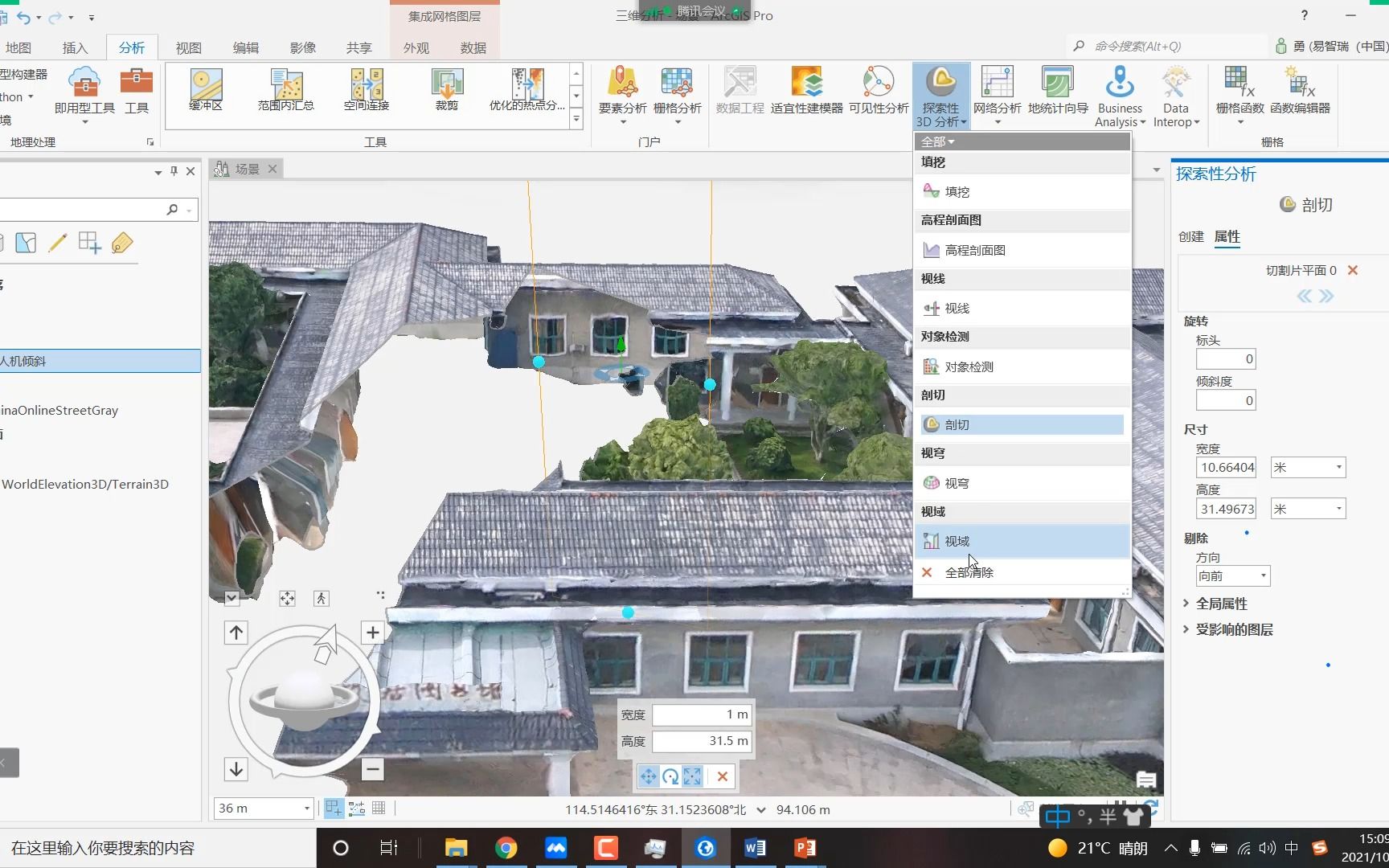Click the Width 10.66404 input field
Viewport: 1389px width, 868px height.
[1226, 467]
